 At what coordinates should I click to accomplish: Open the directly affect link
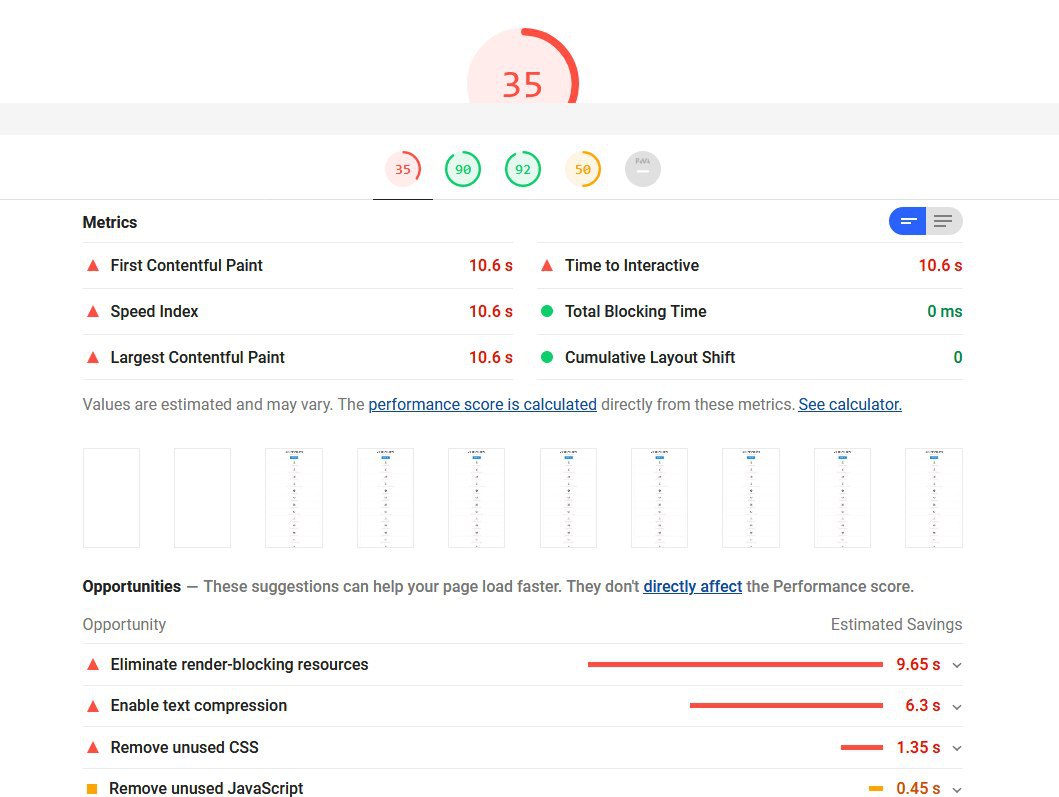point(692,586)
